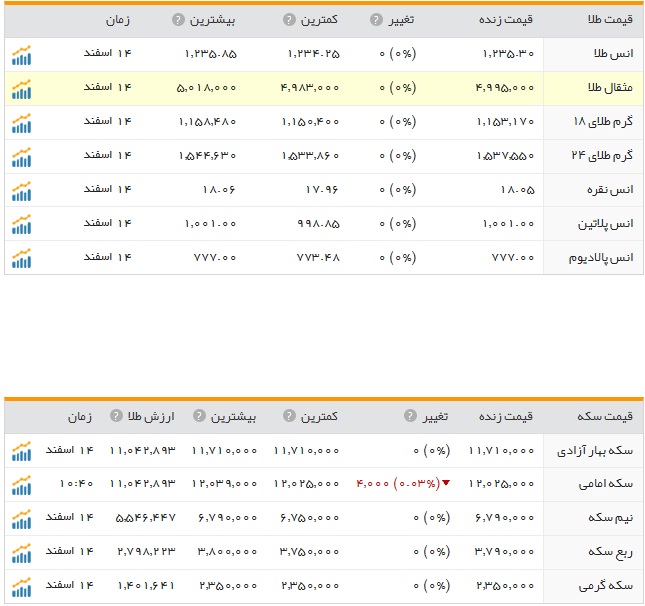Click help icon beside ارزش طلا header

[116, 416]
